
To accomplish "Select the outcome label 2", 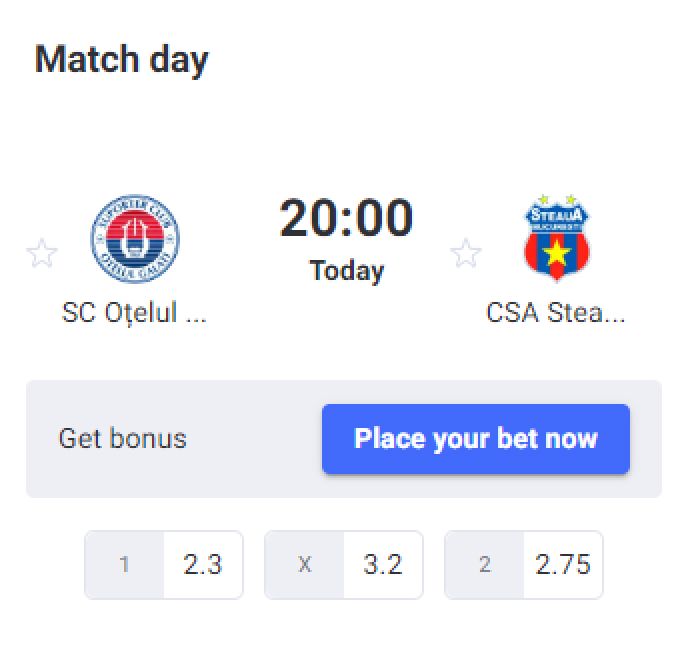I will tap(484, 564).
